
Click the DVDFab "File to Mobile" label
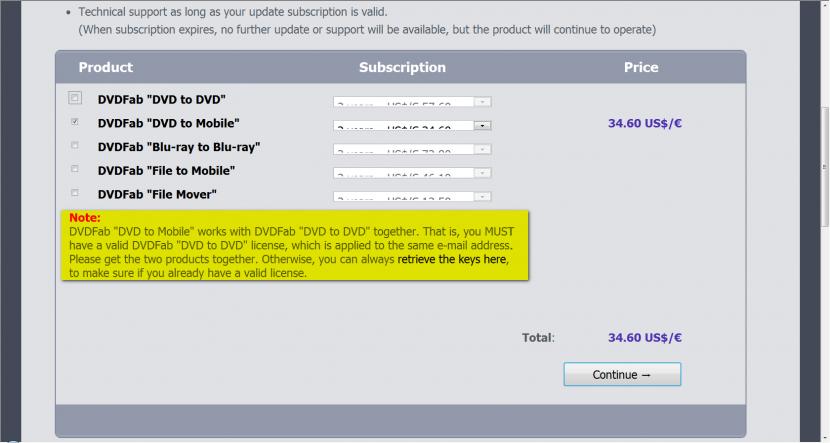point(166,170)
